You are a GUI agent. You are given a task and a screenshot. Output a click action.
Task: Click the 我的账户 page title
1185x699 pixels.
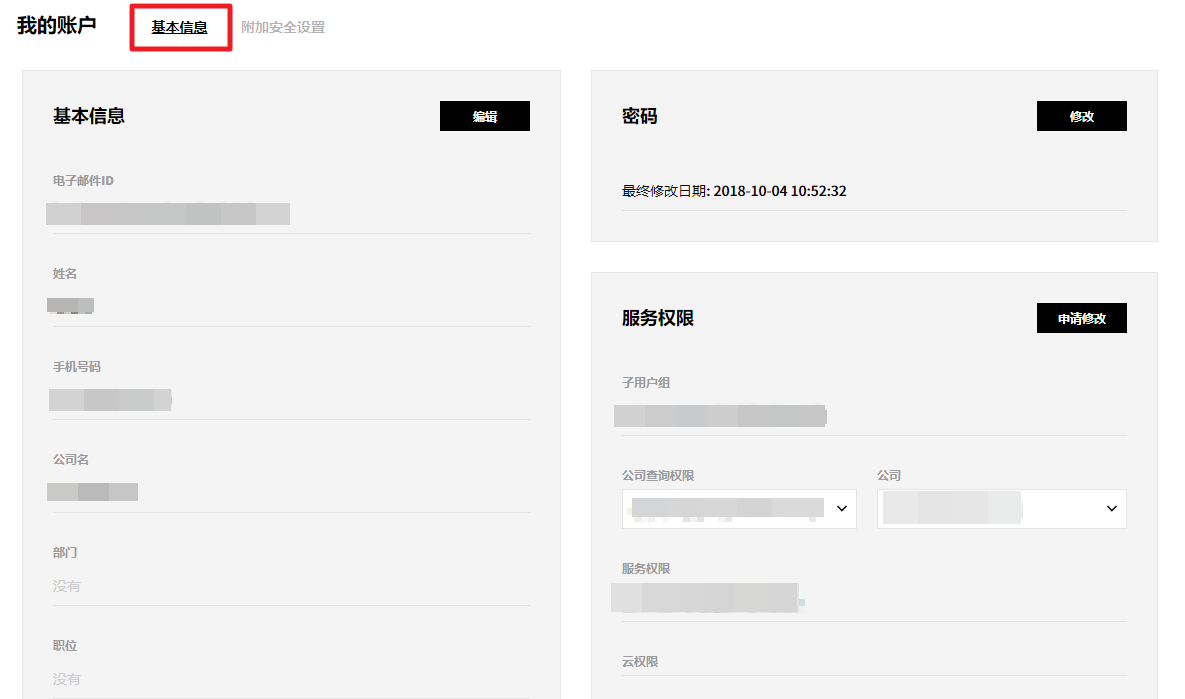click(x=56, y=26)
